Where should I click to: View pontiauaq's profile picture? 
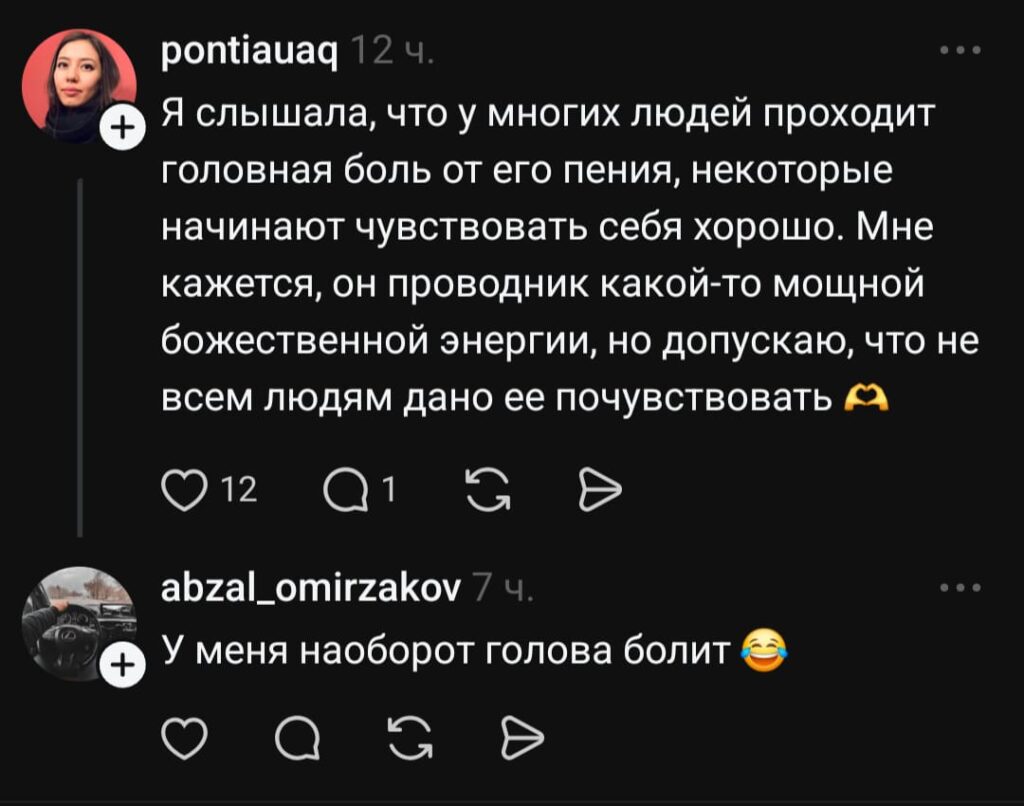pos(77,83)
